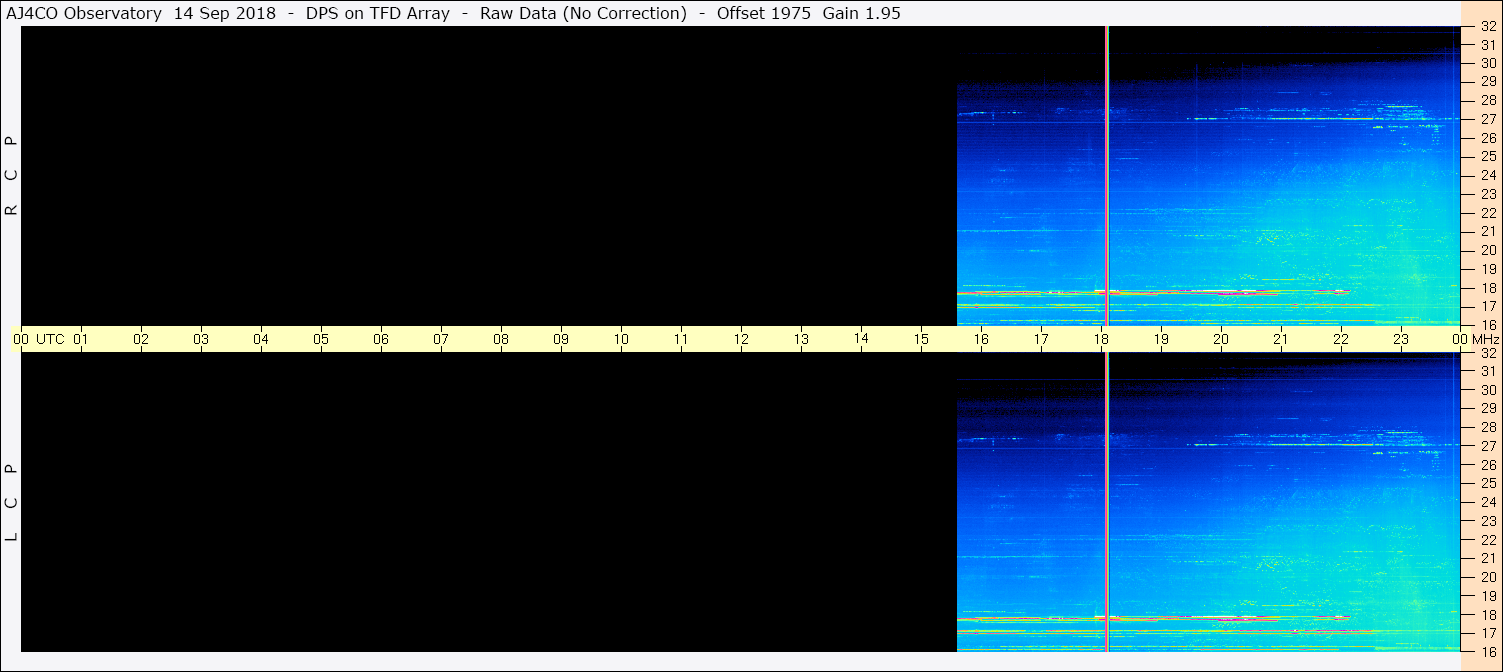Select the 18 MHz label on the RCP scale
Viewport: 1503px width, 672px height.
[x=1488, y=288]
